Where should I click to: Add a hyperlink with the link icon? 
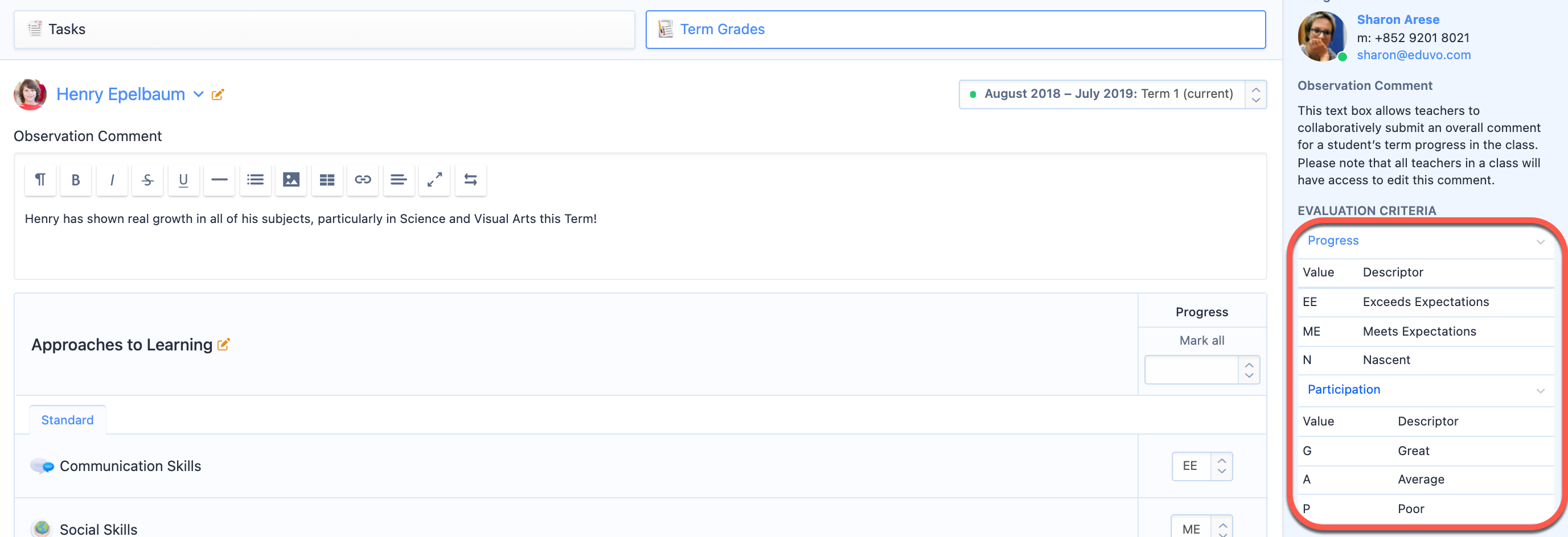click(363, 180)
